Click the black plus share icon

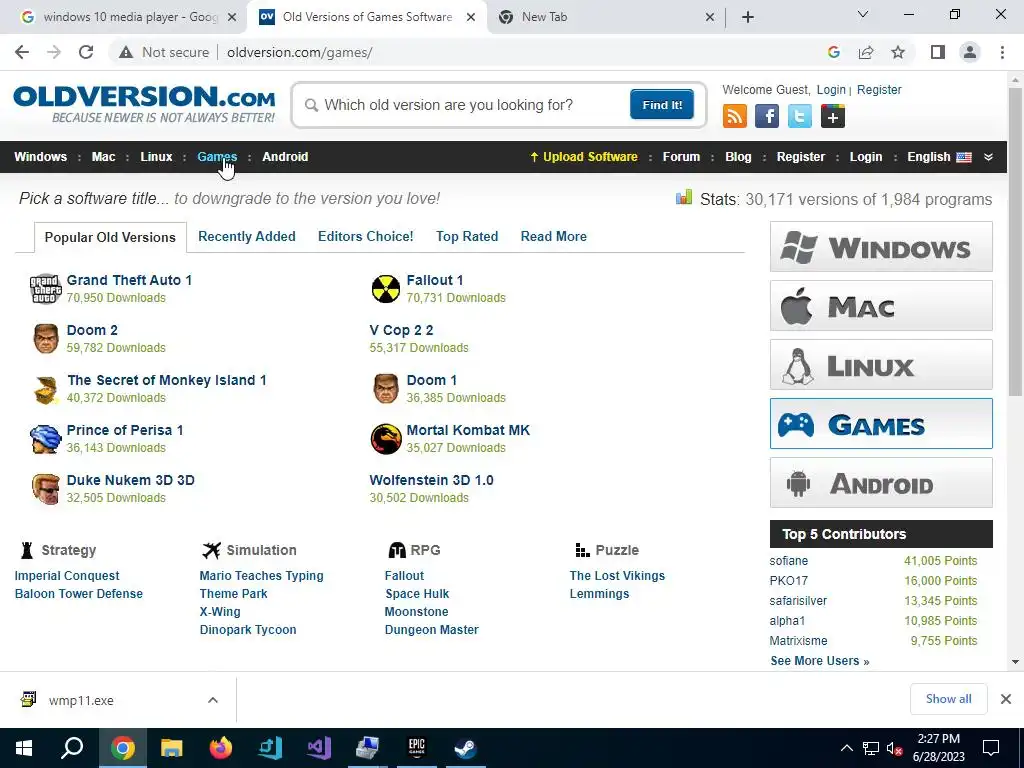833,116
